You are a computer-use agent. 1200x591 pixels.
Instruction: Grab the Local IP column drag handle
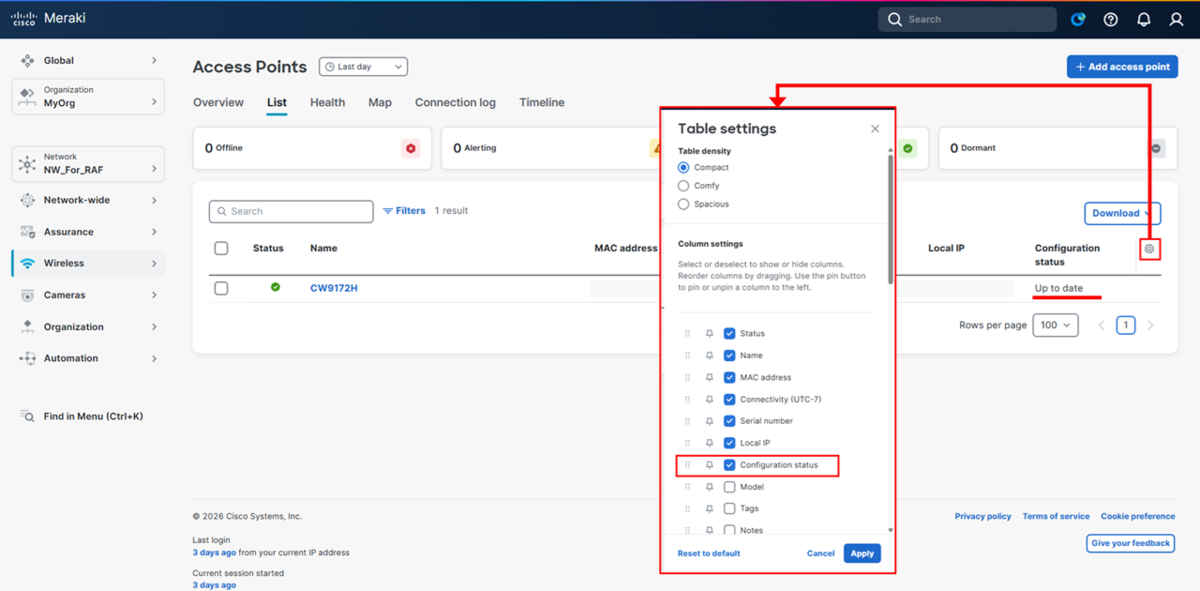(x=687, y=443)
